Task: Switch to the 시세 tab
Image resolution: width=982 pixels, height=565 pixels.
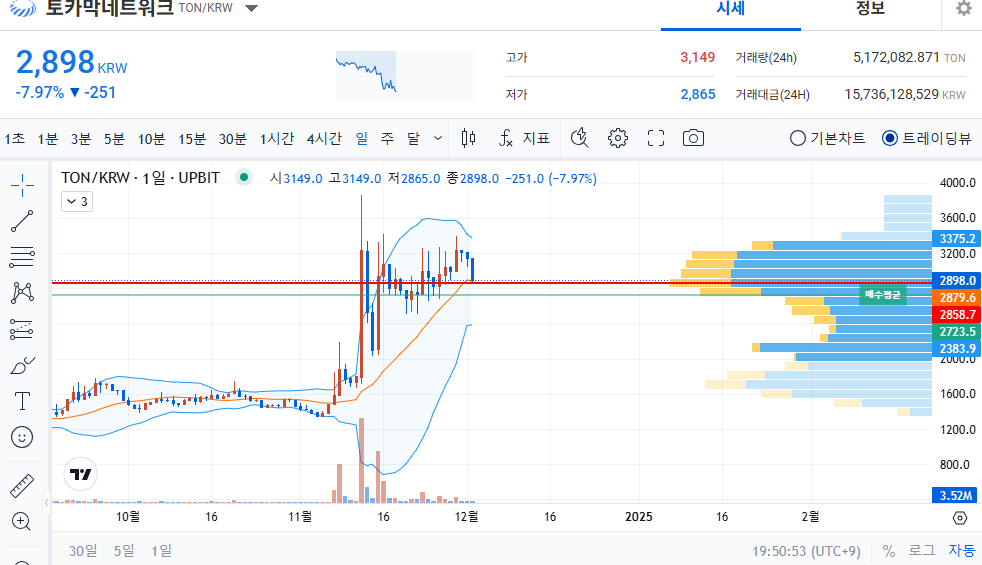Action: (730, 9)
